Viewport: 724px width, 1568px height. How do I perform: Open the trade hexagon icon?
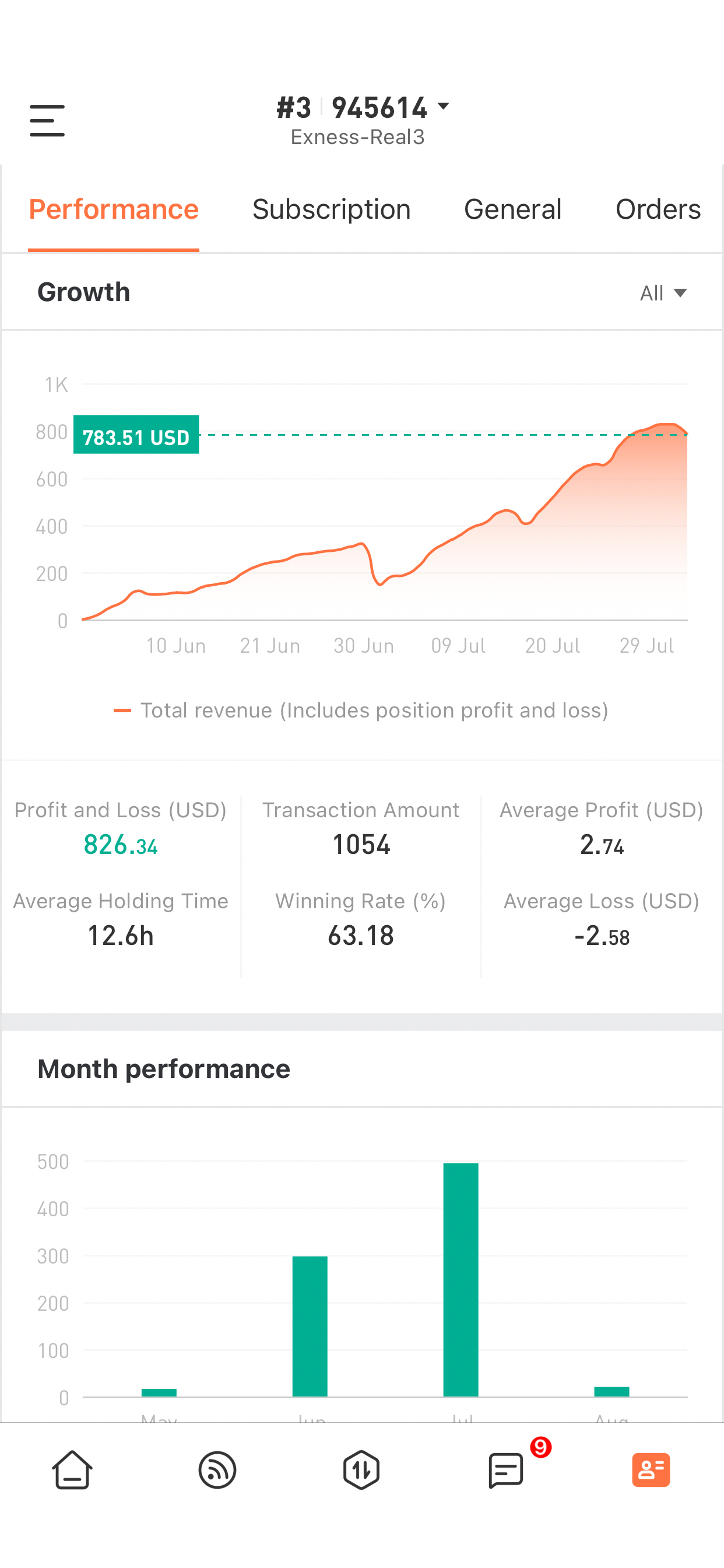361,1470
